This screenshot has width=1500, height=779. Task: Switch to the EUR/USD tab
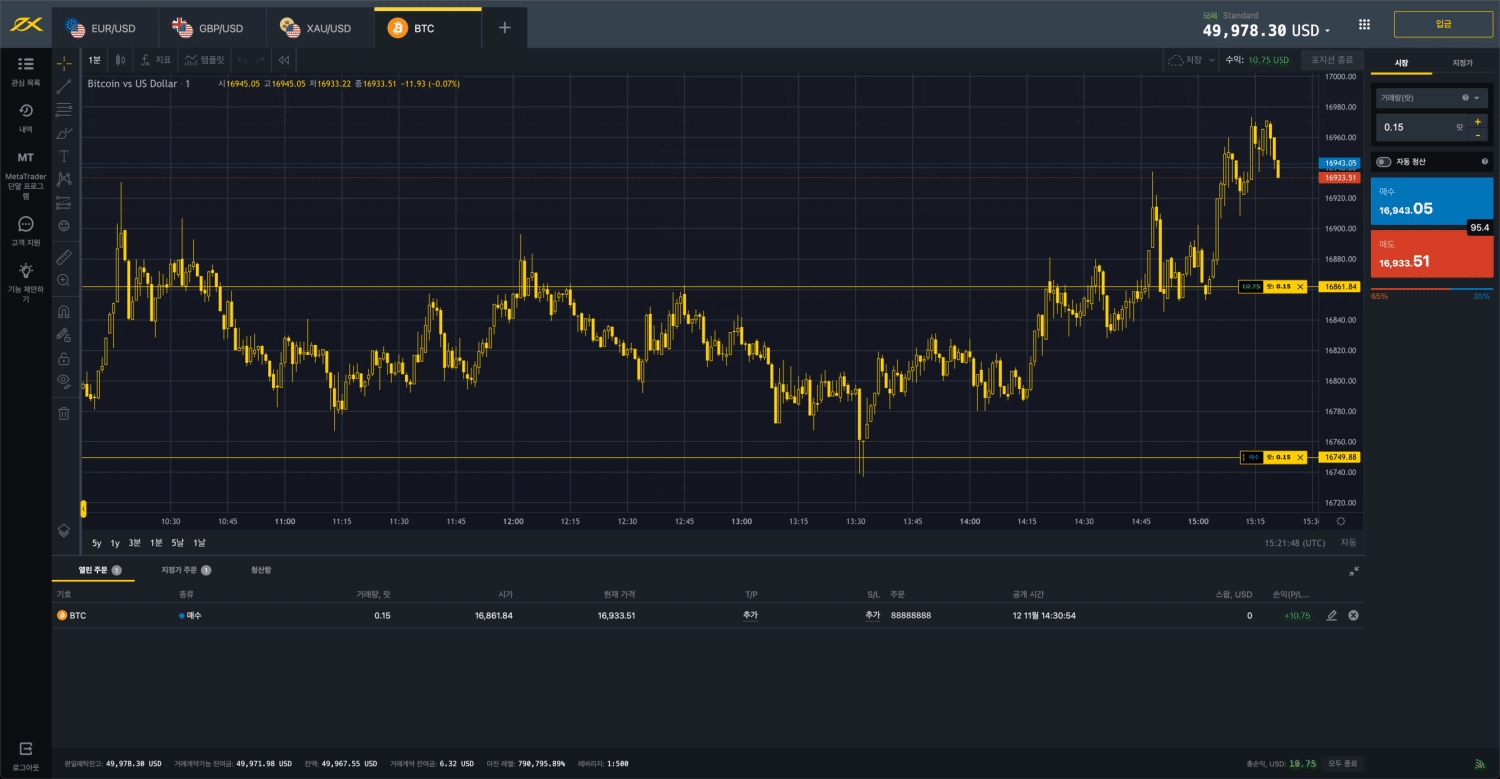coord(105,28)
